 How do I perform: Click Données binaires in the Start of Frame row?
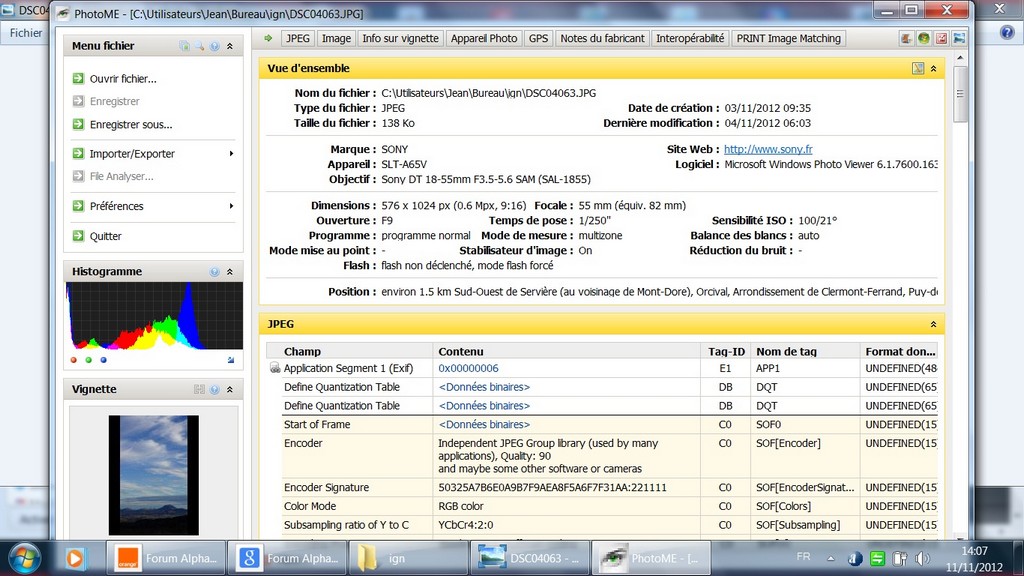pos(484,424)
